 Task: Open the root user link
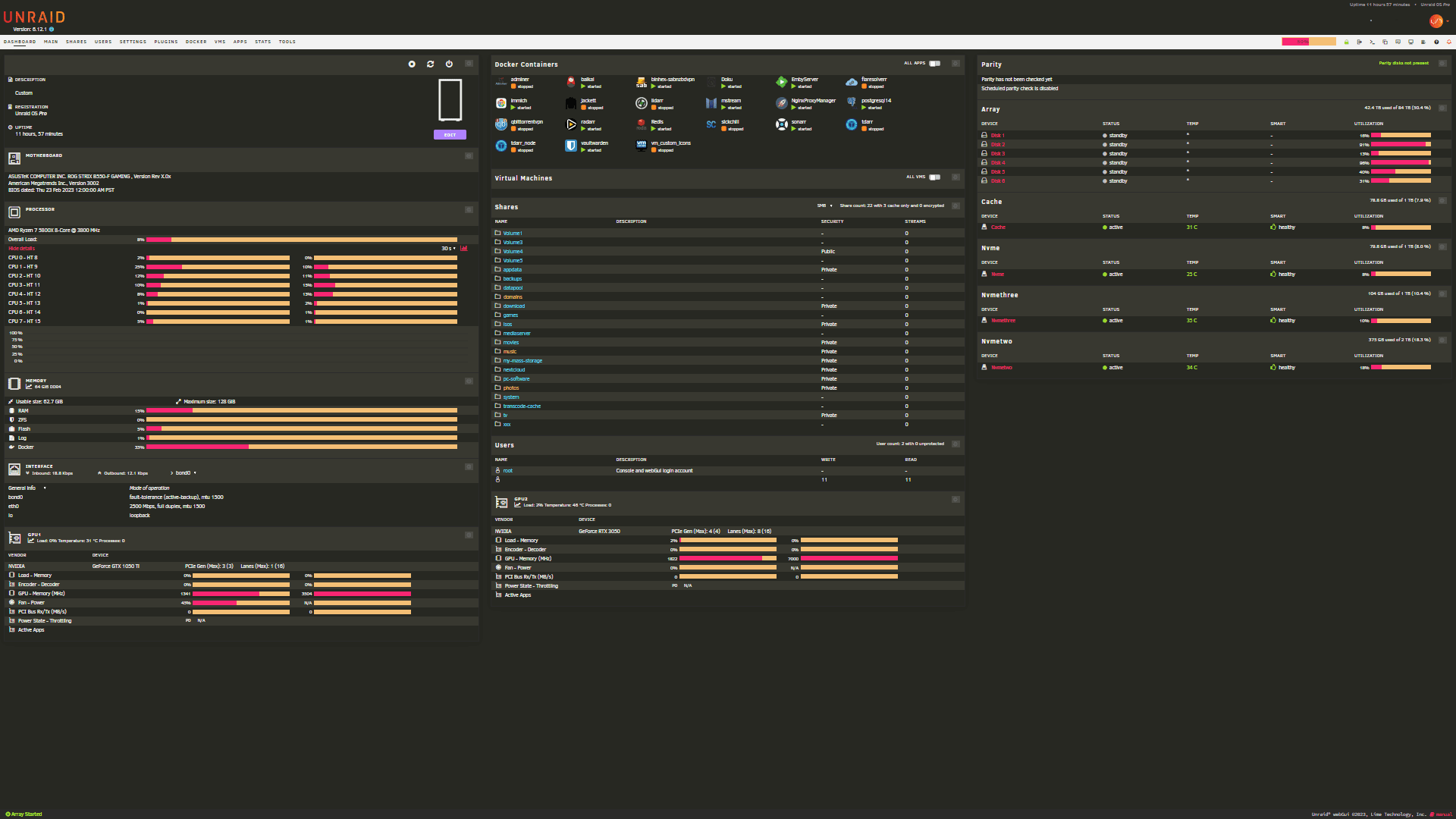coord(508,471)
